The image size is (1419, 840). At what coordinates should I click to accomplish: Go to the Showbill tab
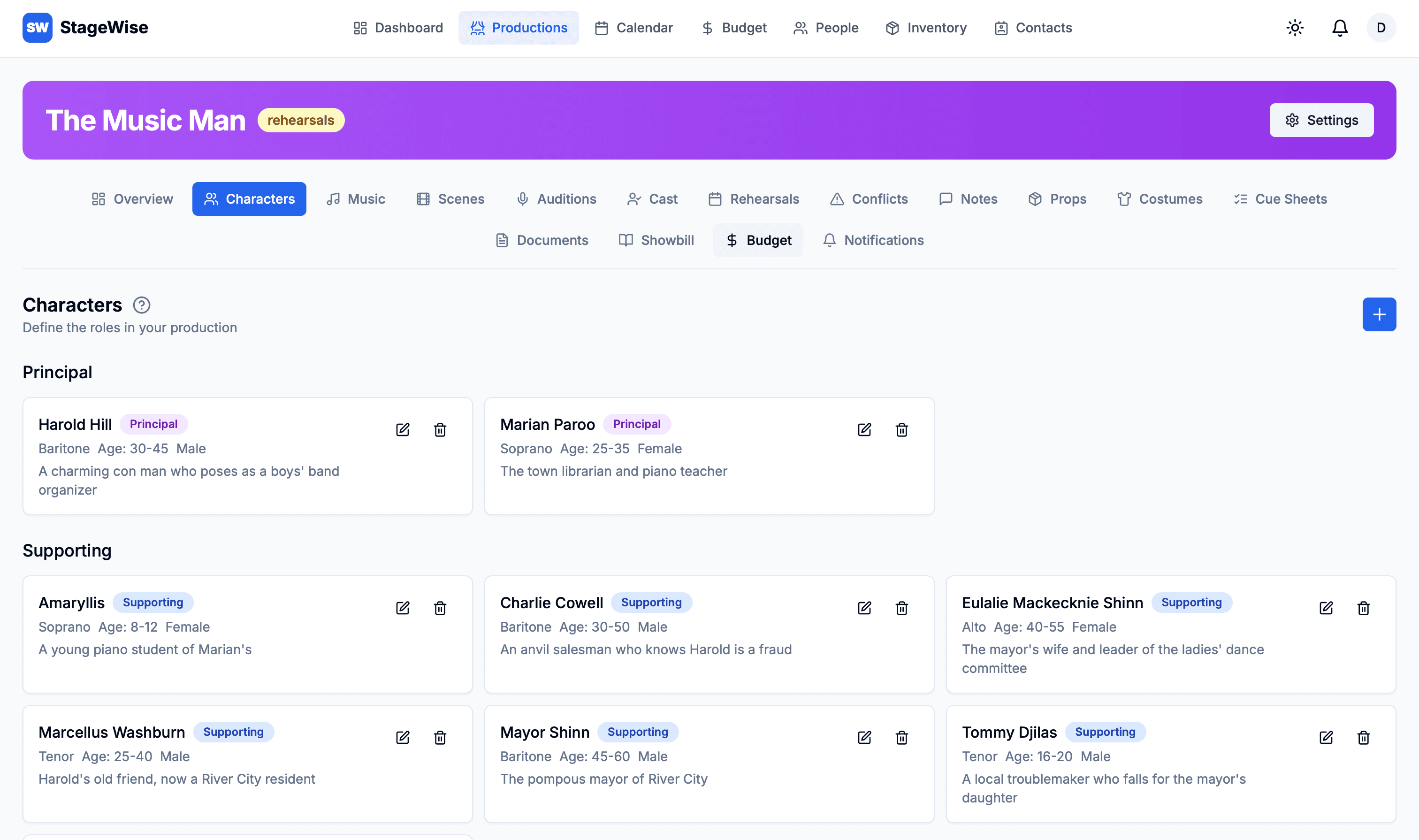656,240
